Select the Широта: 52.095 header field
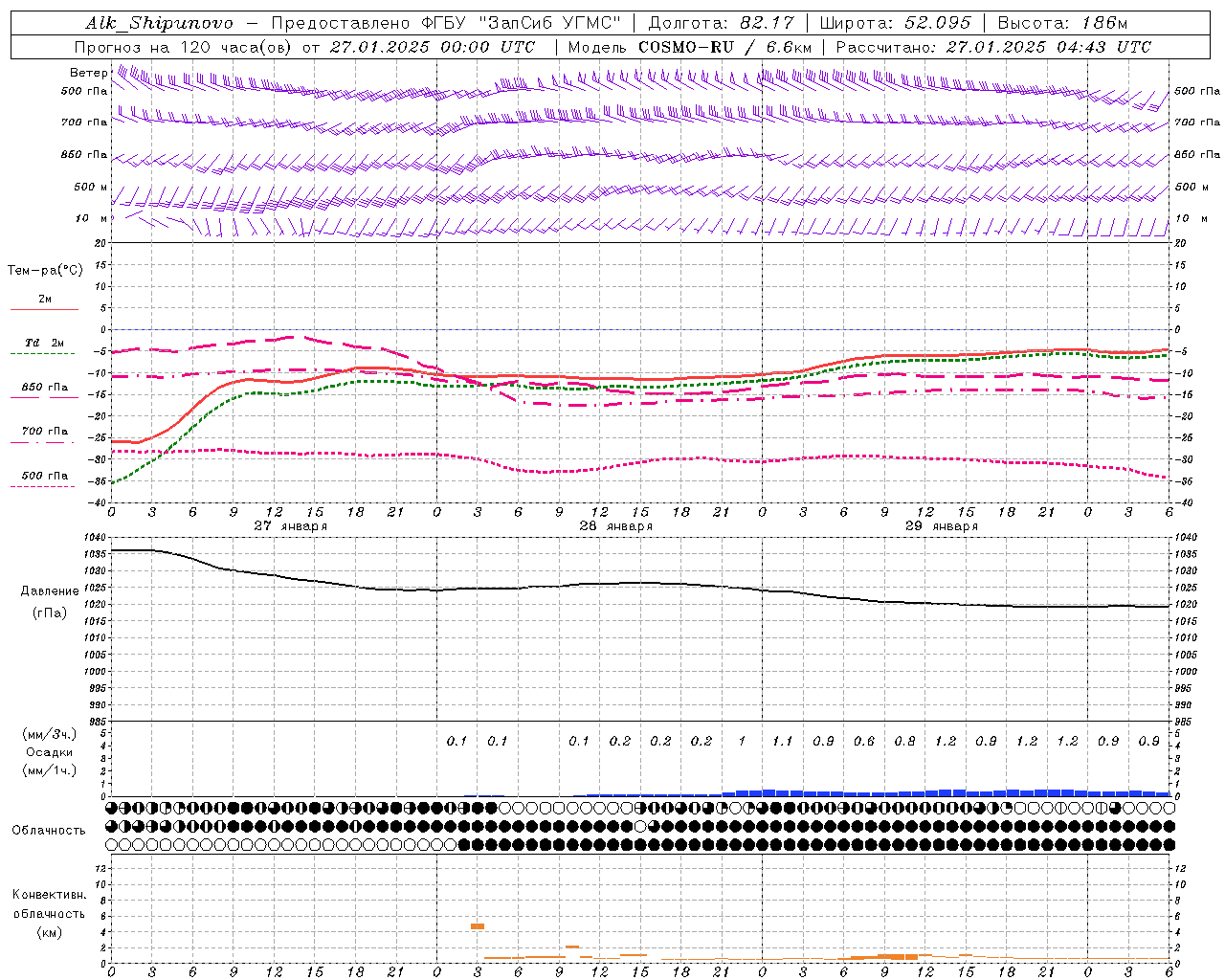The image size is (1225, 980). pos(896,23)
